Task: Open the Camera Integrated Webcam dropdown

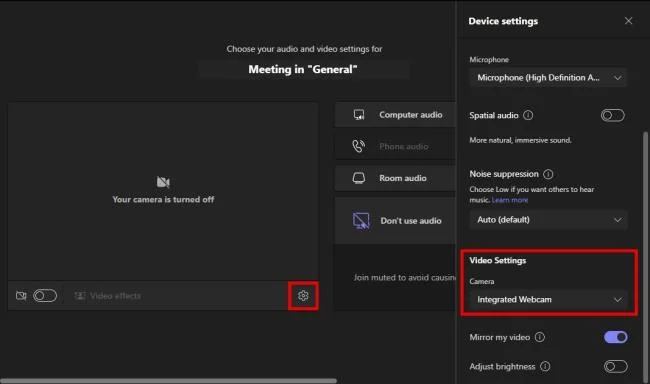Action: (x=548, y=299)
